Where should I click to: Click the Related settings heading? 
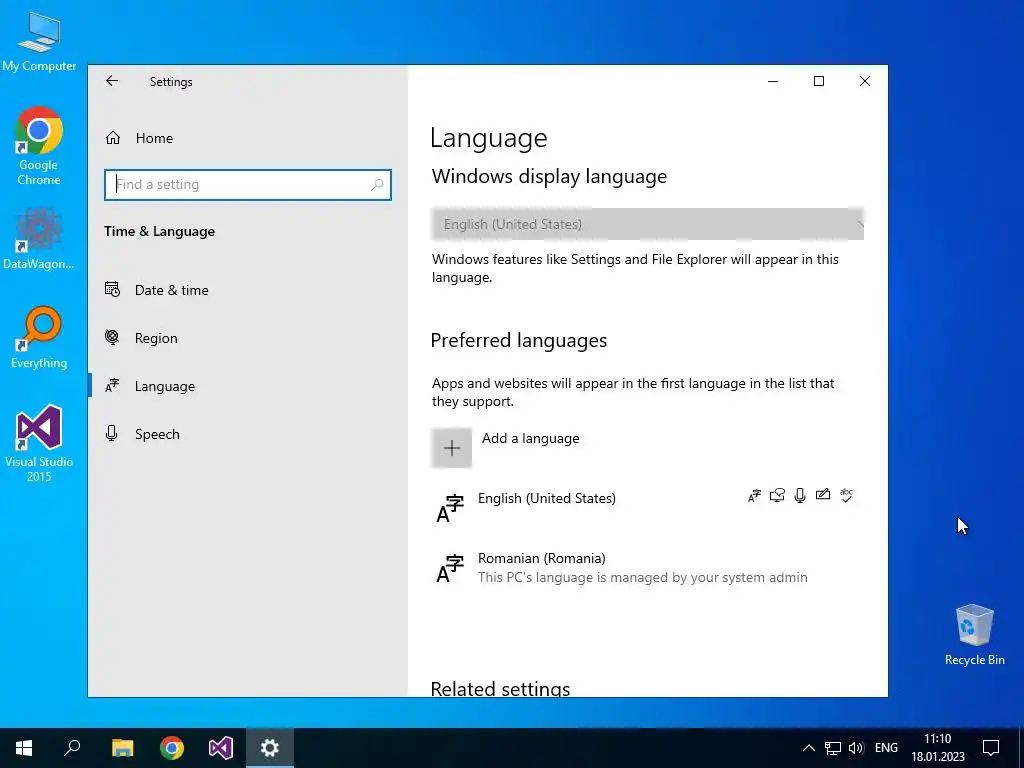pos(500,688)
